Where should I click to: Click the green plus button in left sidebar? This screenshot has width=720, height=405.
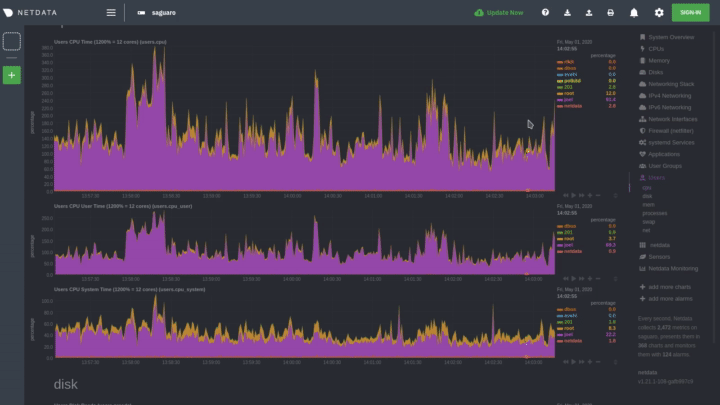coord(11,75)
